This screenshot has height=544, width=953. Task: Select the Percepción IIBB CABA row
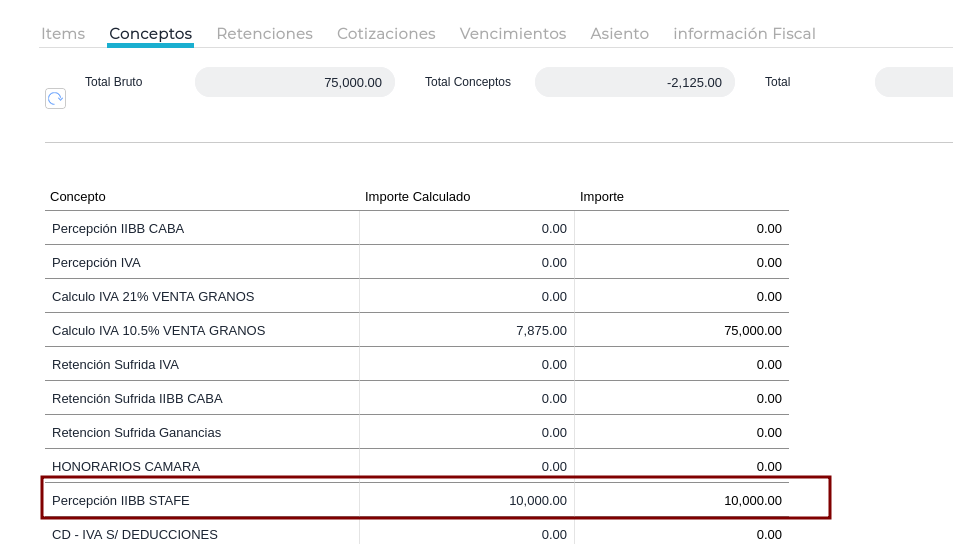coord(417,229)
